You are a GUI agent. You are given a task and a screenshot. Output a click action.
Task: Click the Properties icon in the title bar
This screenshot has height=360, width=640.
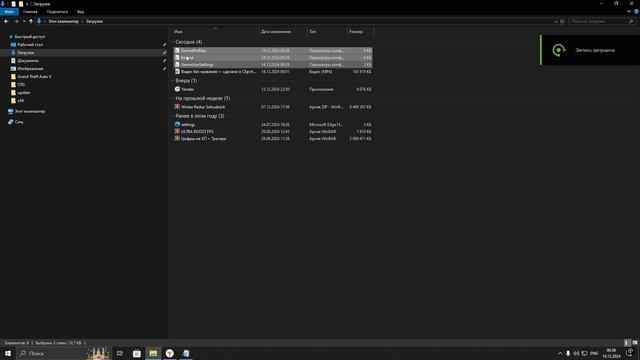[x=13, y=4]
